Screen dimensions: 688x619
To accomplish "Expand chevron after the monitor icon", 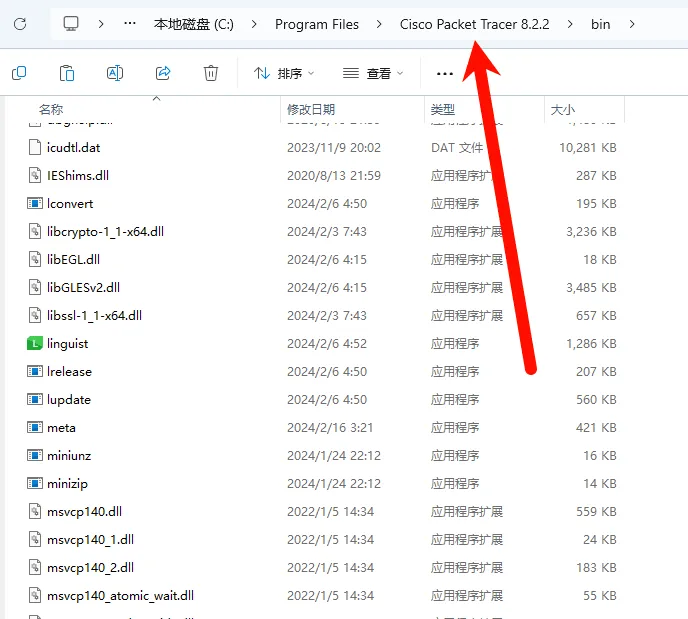I will [101, 24].
